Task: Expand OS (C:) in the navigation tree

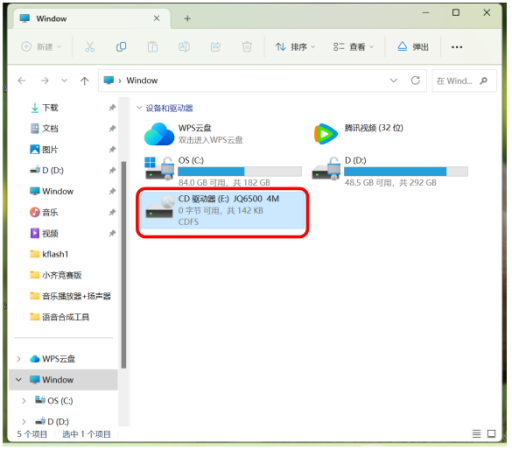Action: (24, 401)
